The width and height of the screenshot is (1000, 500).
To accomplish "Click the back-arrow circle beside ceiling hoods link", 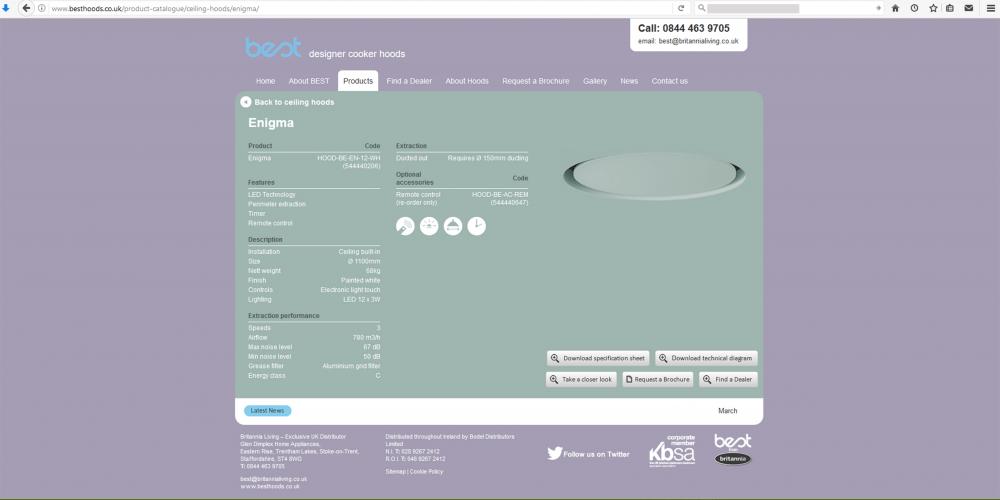I will click(x=246, y=102).
